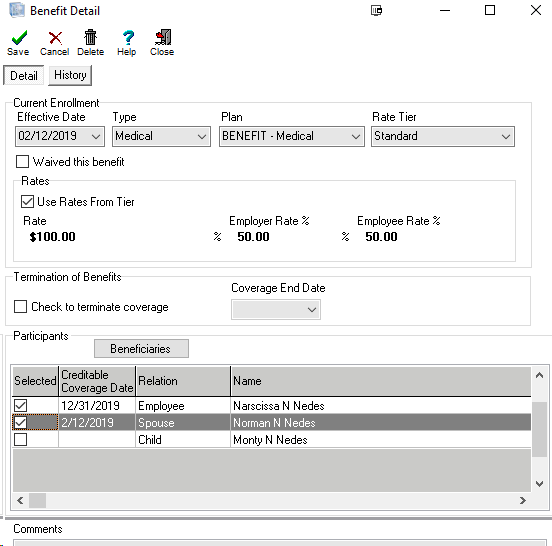Click the Benefit Detail window icon
This screenshot has height=546, width=552.
point(17,10)
